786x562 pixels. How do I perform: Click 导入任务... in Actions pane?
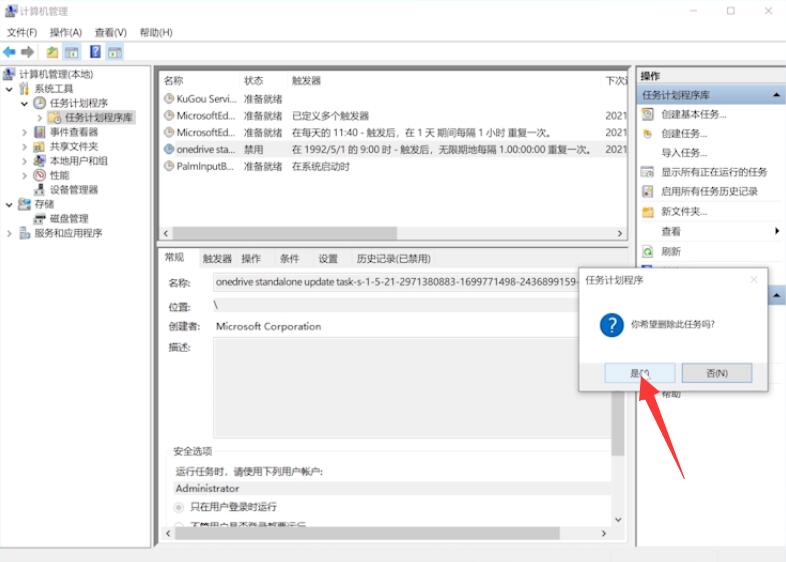coord(684,153)
